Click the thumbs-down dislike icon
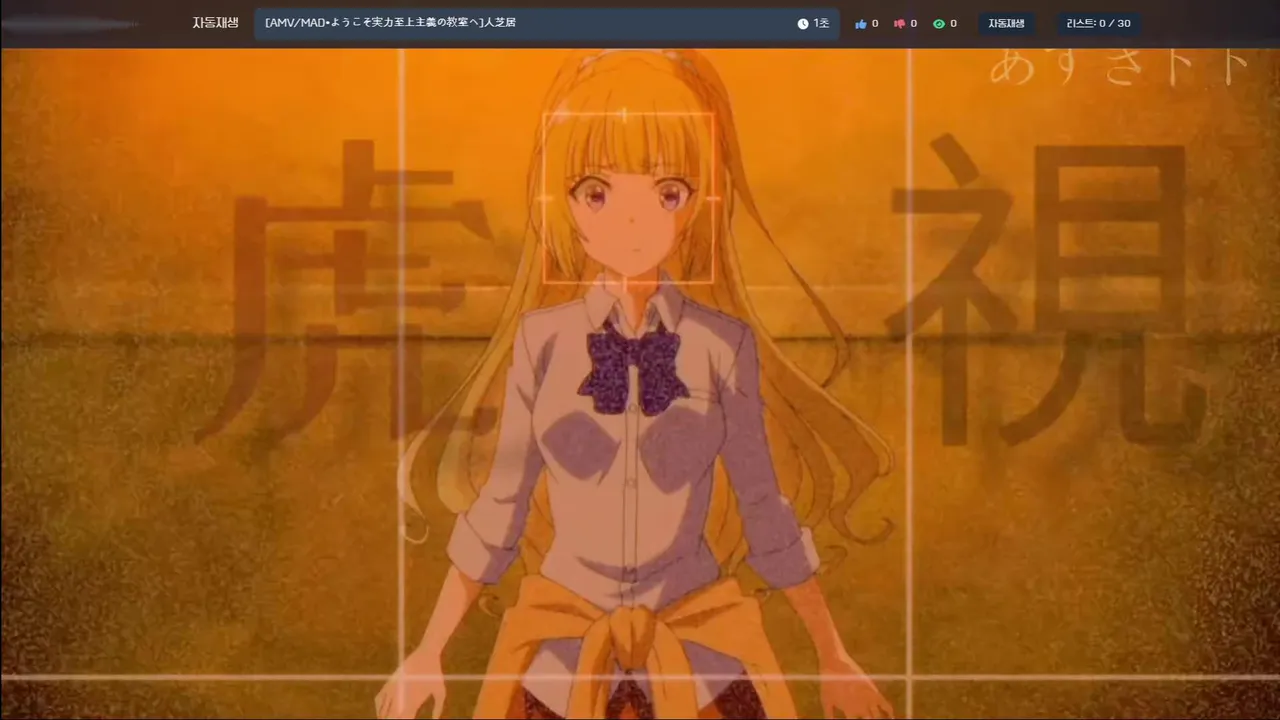This screenshot has width=1280, height=720. [x=900, y=24]
